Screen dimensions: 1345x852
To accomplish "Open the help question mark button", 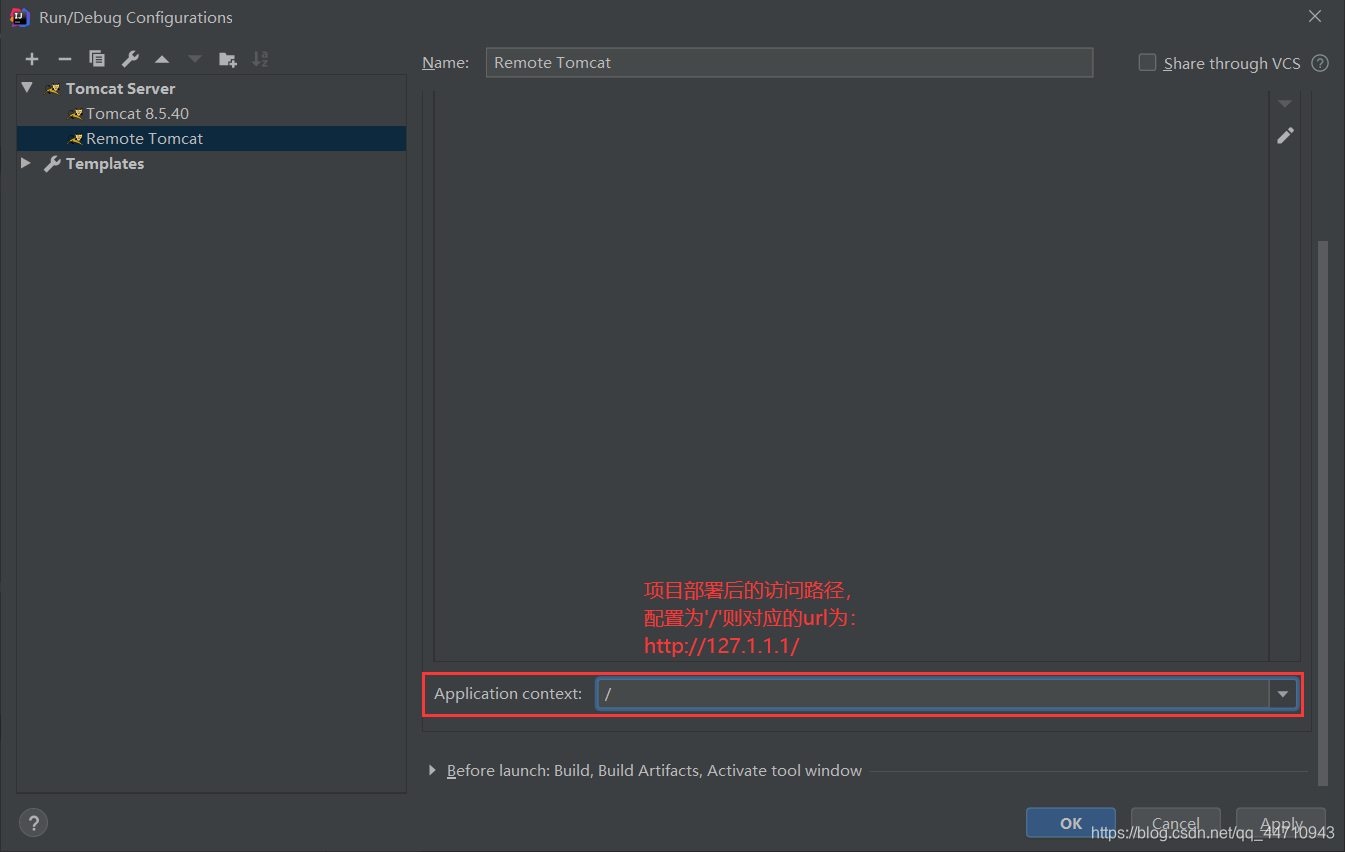I will point(33,823).
